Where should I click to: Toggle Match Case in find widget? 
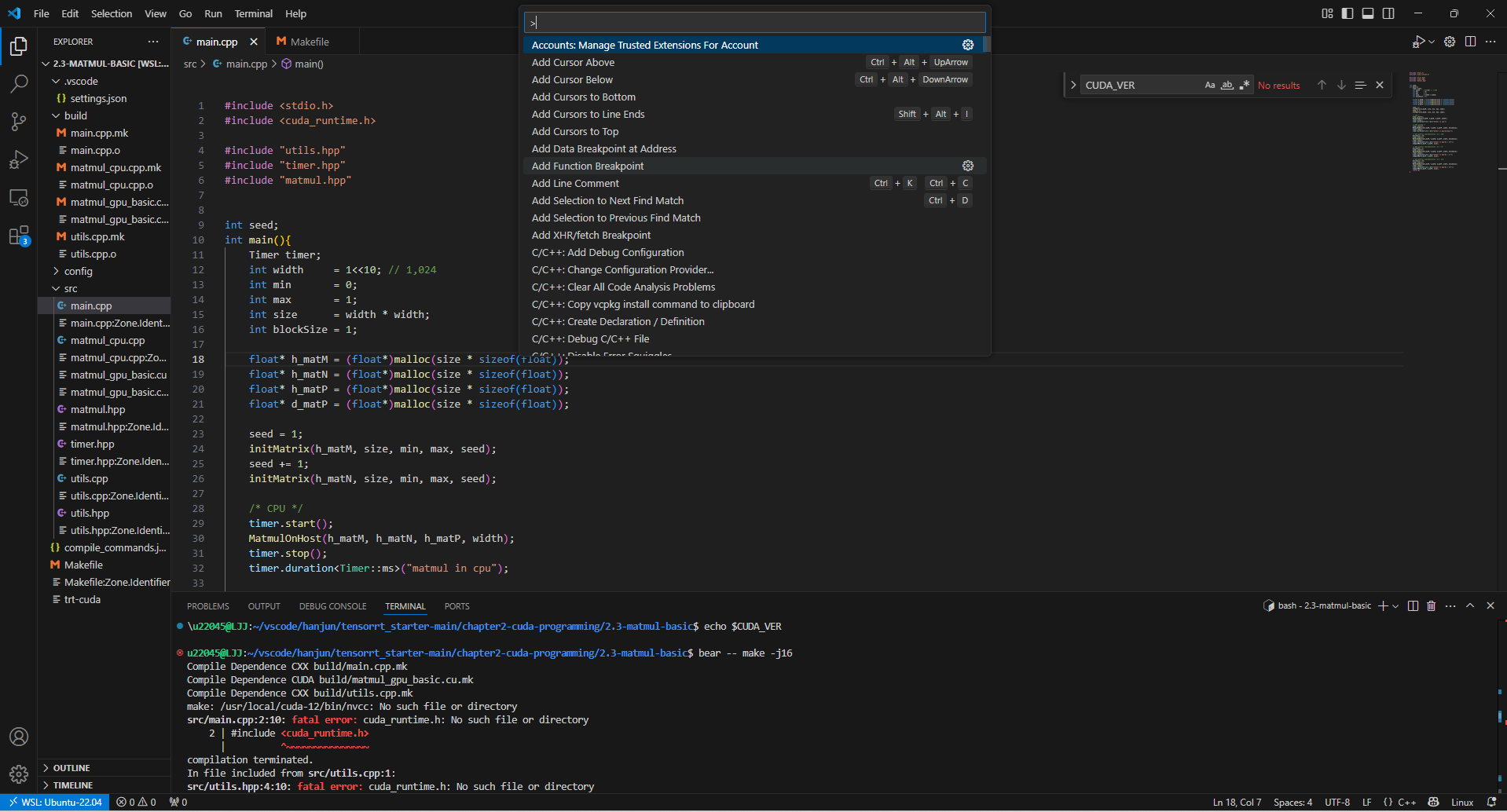(x=1210, y=85)
